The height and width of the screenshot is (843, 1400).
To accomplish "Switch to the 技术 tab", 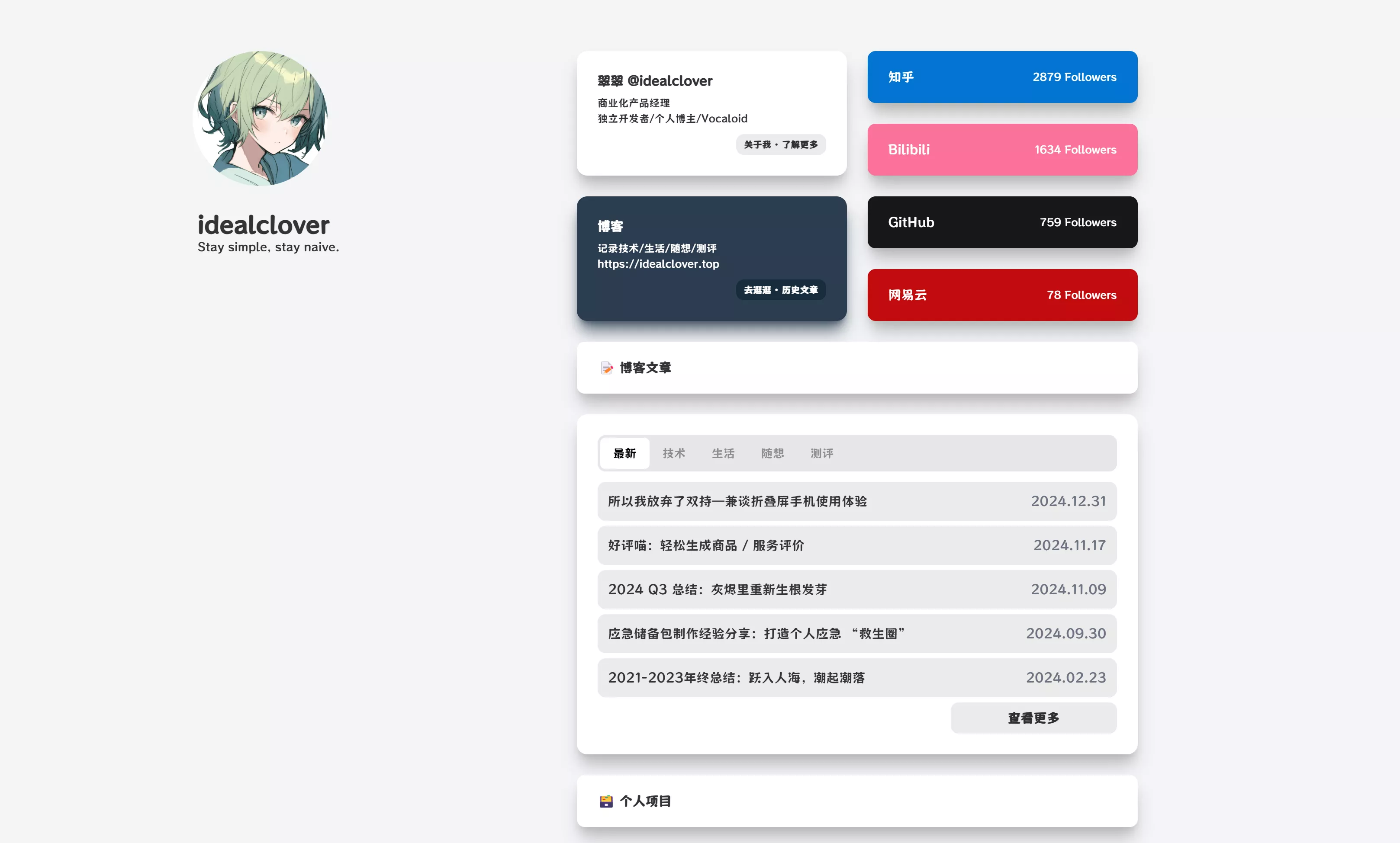I will pyautogui.click(x=673, y=453).
